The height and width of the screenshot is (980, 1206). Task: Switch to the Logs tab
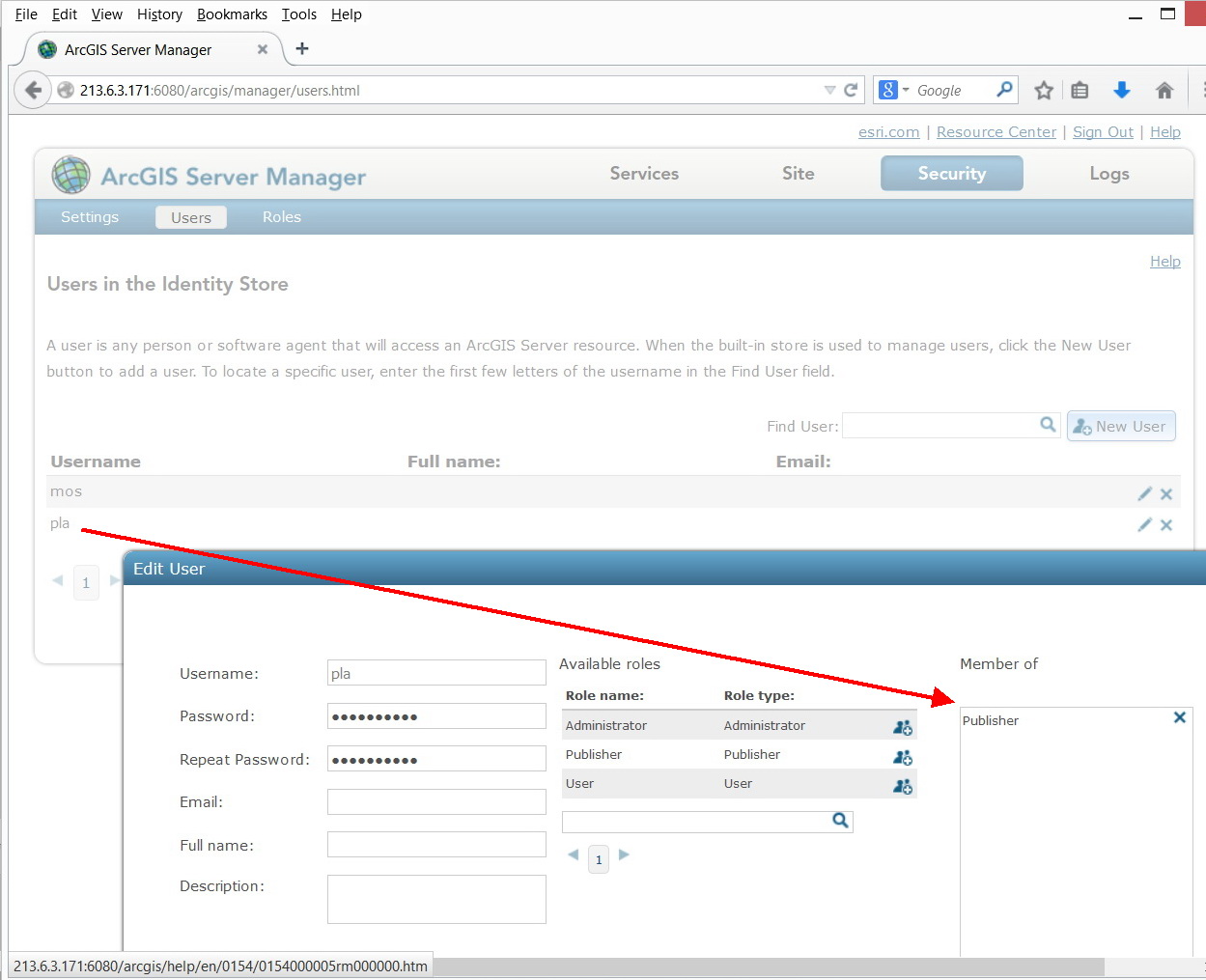point(1109,173)
